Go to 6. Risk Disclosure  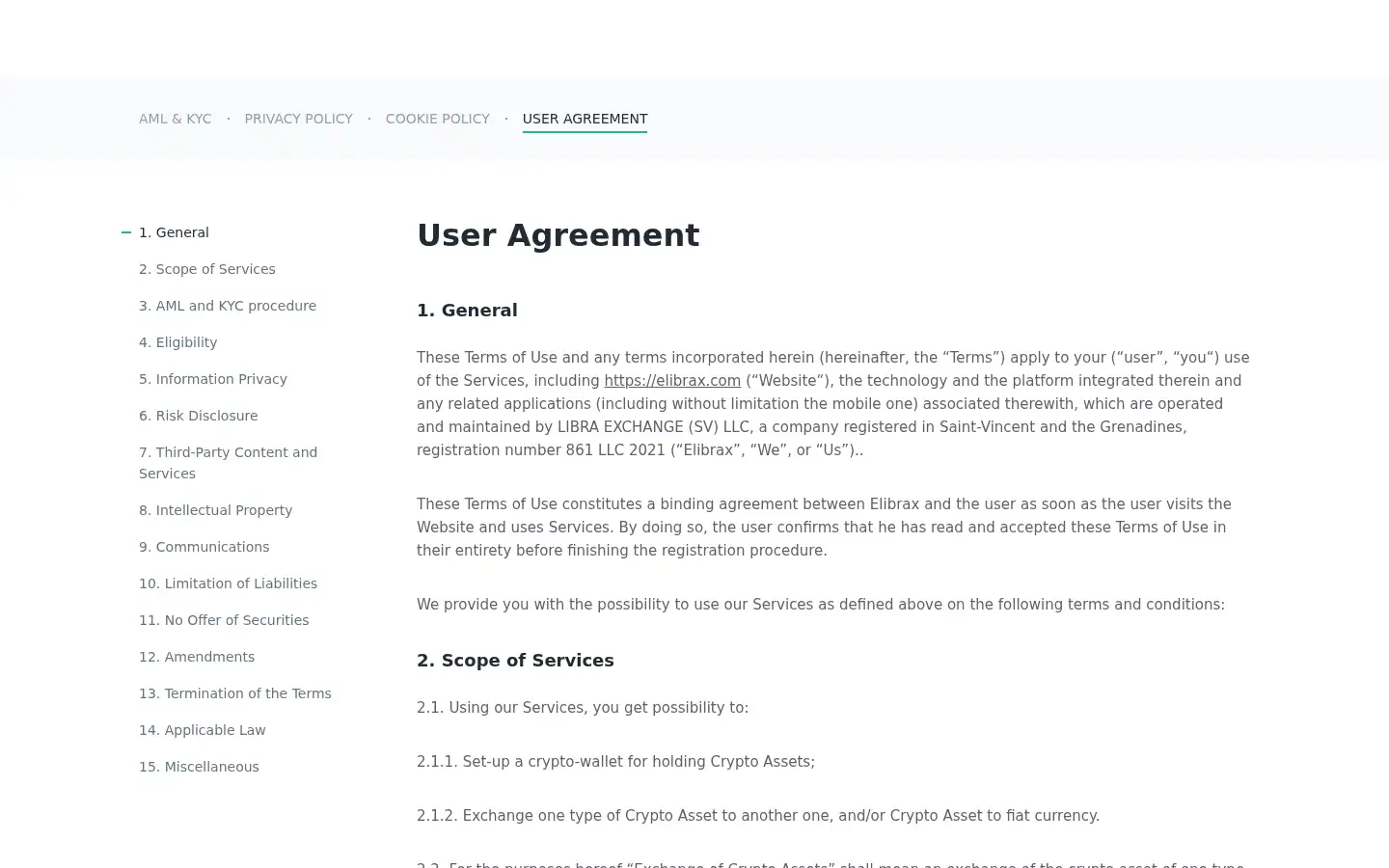198,416
